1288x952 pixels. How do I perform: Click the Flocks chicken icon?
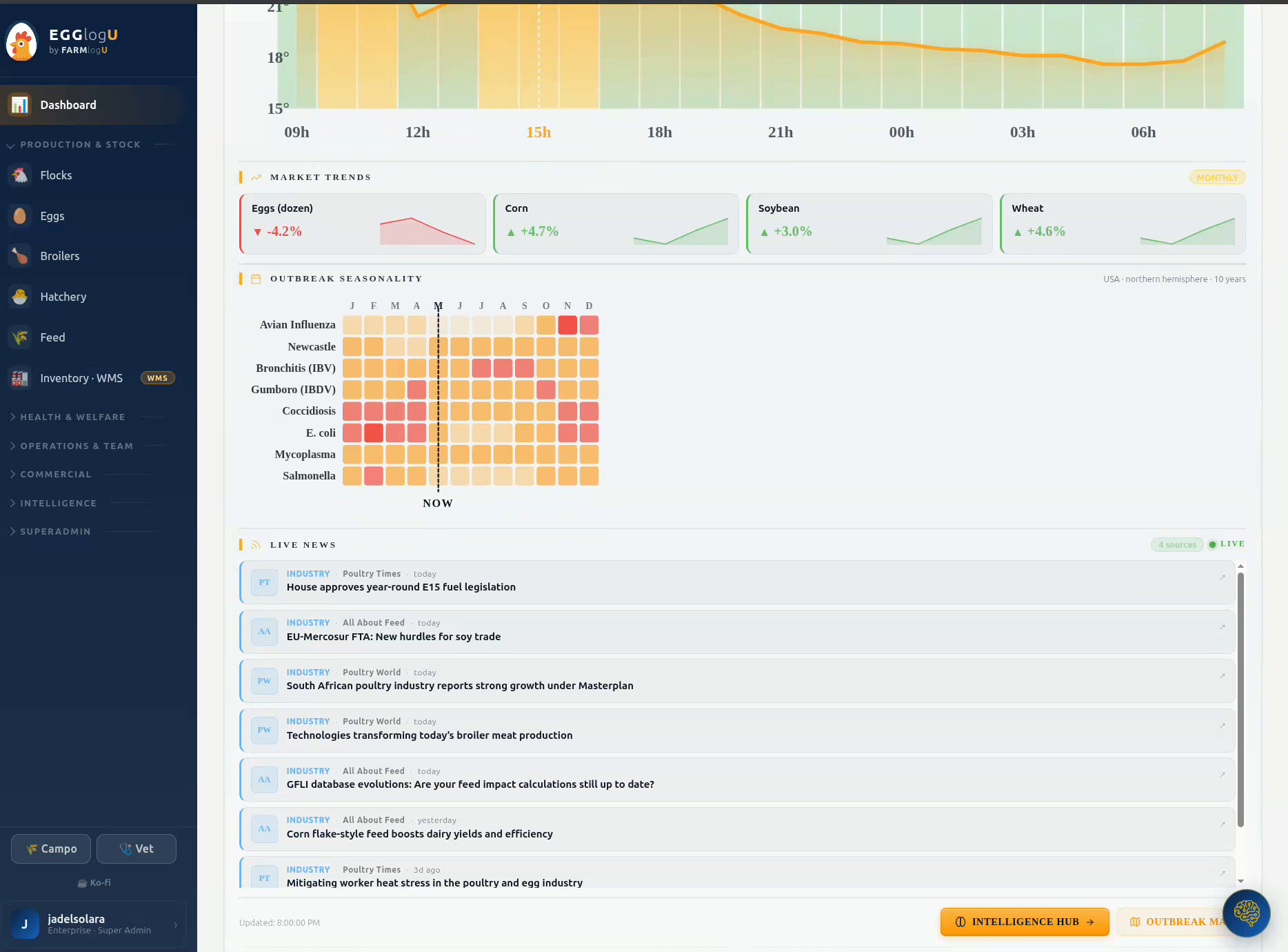coord(20,175)
